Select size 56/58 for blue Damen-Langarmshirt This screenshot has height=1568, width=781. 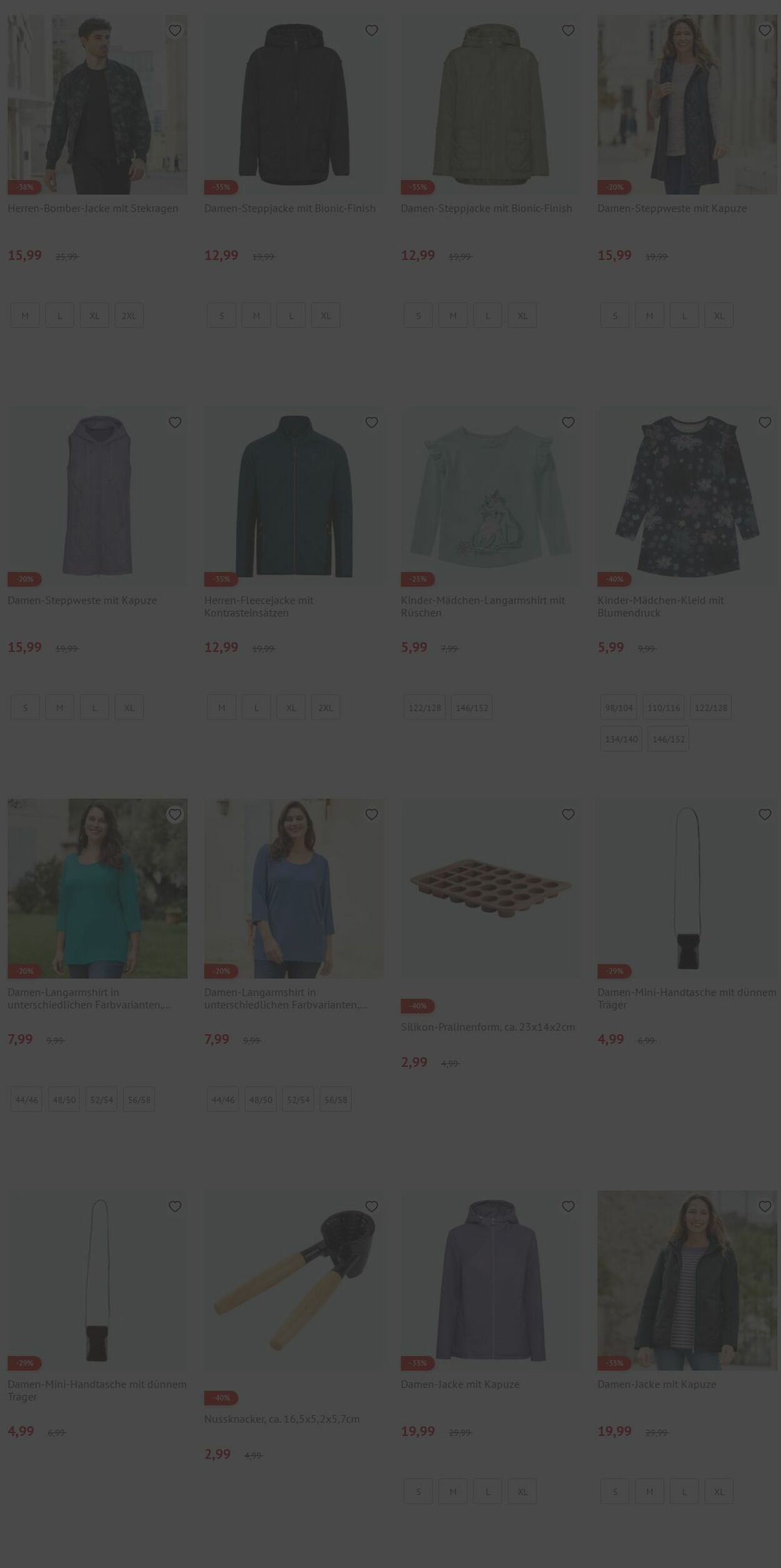[x=336, y=1099]
